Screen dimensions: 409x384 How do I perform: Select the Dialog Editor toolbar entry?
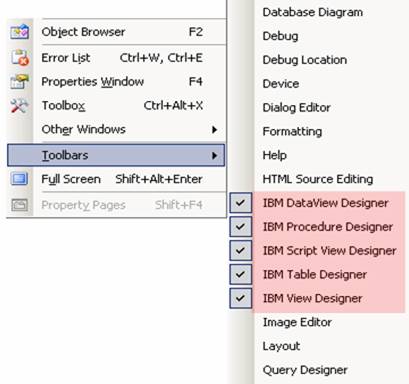[296, 108]
